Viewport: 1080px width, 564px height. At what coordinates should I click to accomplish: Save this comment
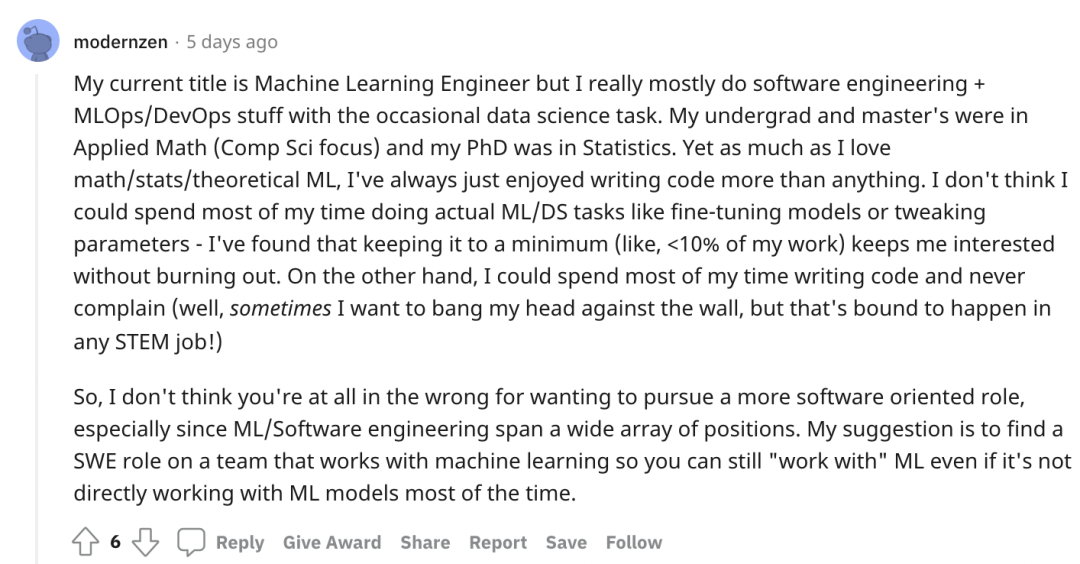tap(566, 543)
